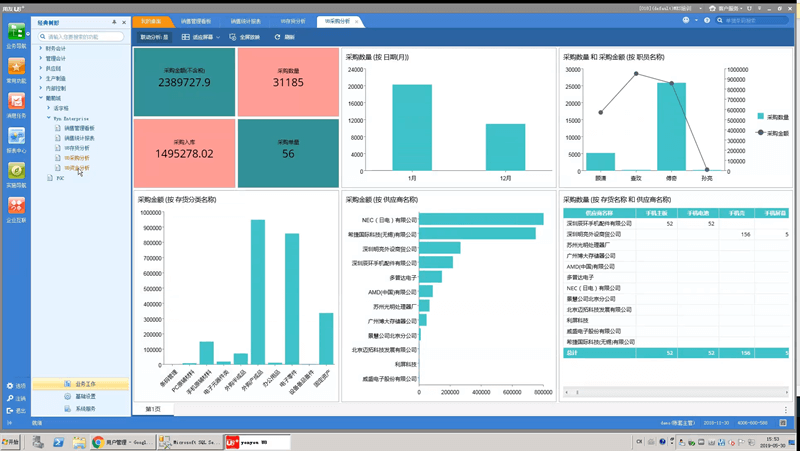Expand 管理会计 tree node

pos(41,58)
